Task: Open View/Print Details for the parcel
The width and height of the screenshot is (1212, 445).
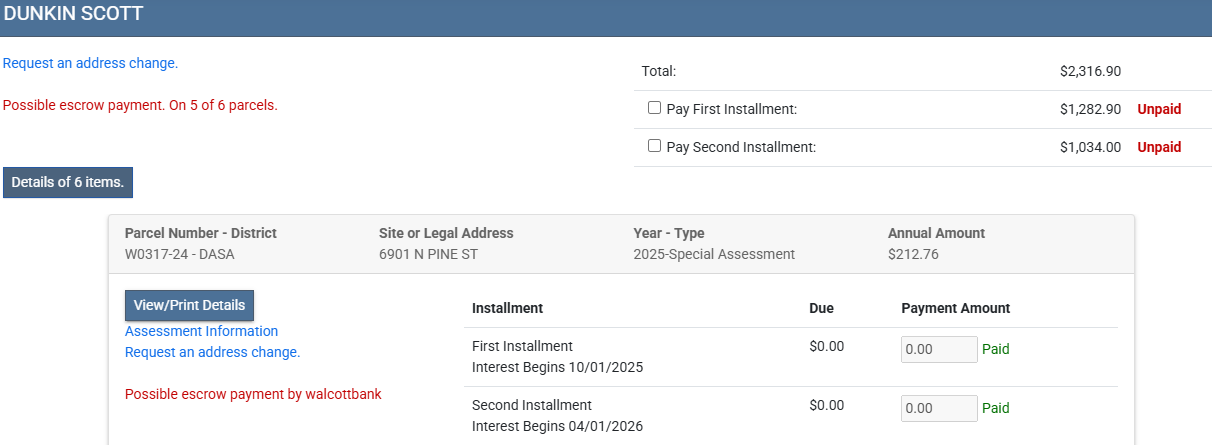Action: pyautogui.click(x=190, y=305)
